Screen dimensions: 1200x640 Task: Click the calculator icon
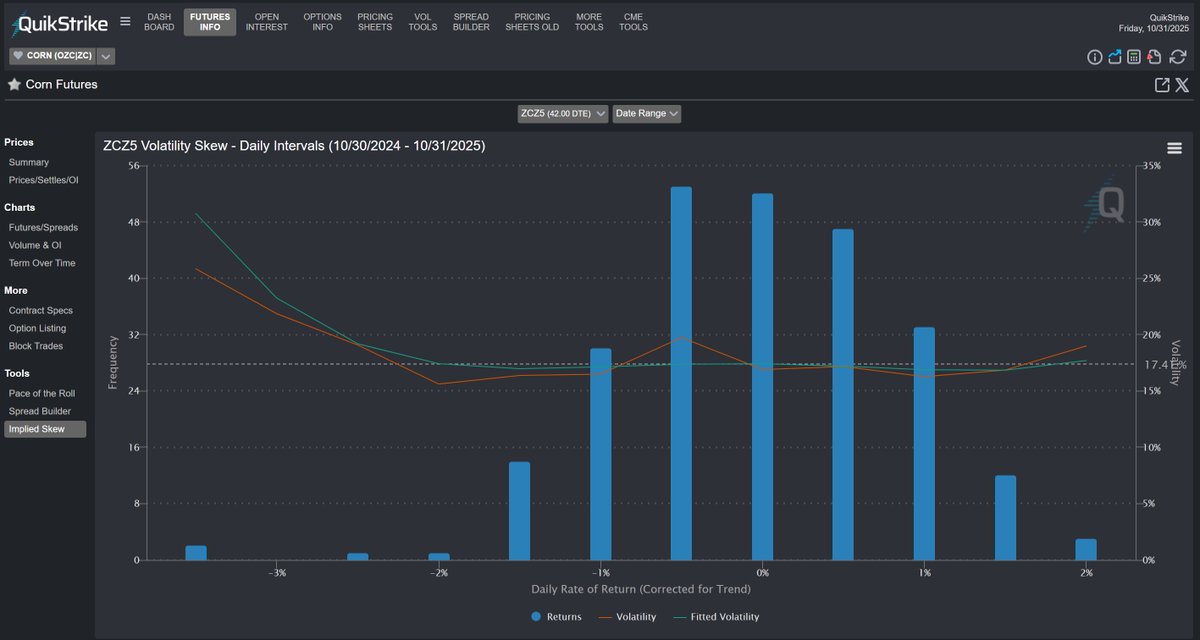1134,57
